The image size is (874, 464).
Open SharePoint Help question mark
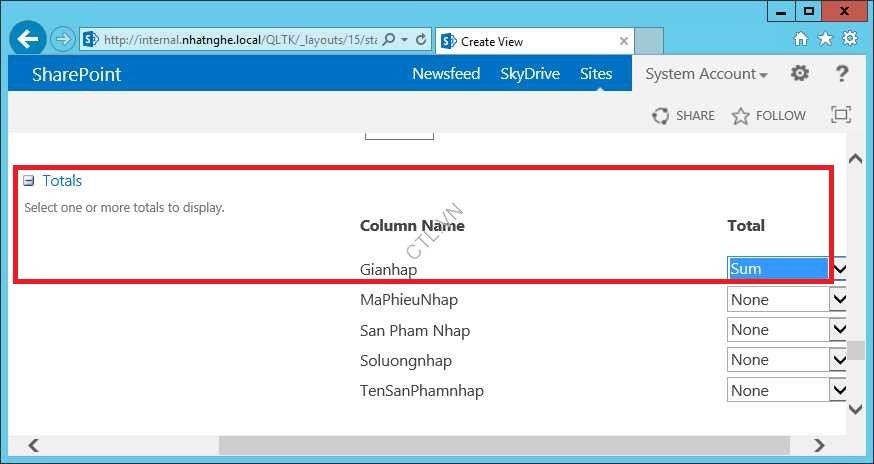tap(842, 74)
